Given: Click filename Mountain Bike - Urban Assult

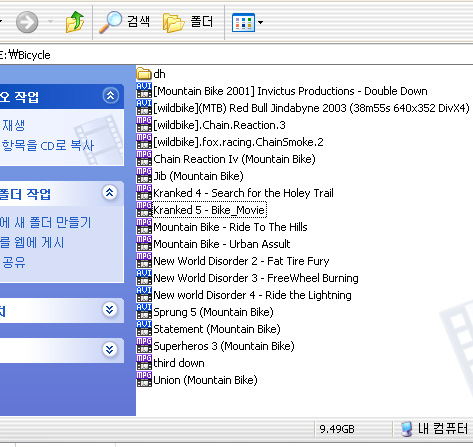Looking at the screenshot, I should [222, 244].
